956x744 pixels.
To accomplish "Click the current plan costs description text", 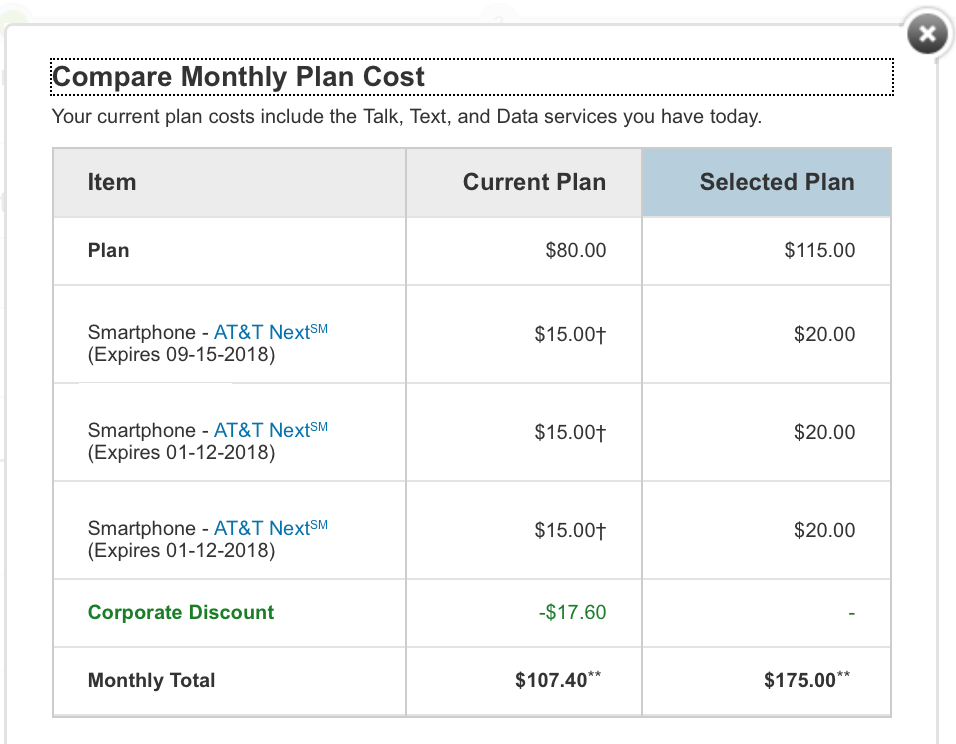I will click(406, 117).
